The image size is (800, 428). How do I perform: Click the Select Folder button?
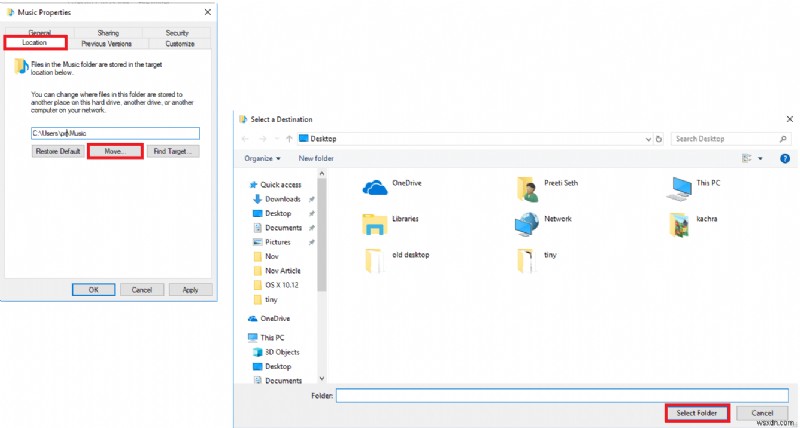coord(697,413)
